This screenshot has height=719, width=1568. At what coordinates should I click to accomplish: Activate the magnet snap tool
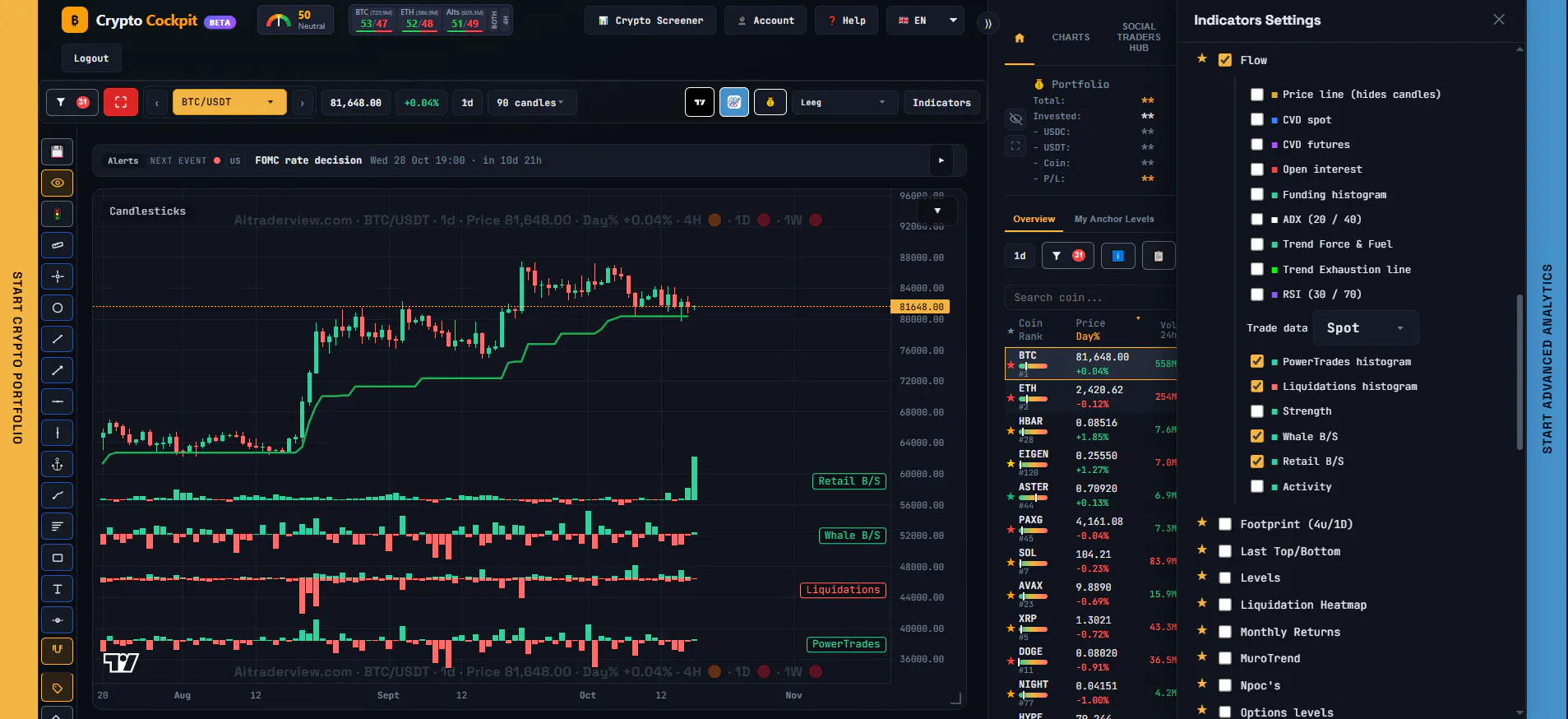coord(58,650)
